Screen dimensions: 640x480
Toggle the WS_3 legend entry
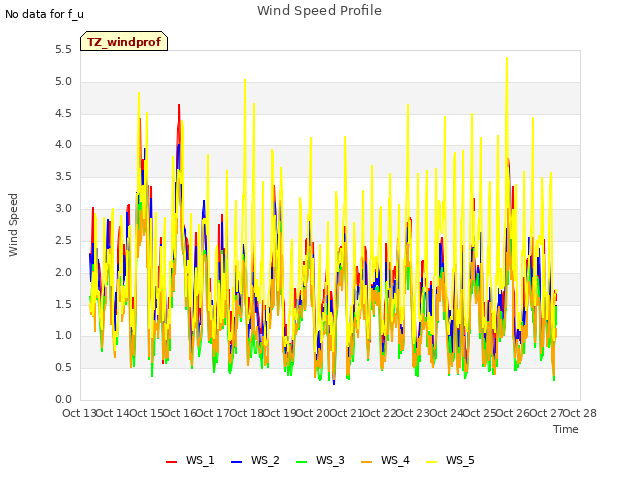point(320,460)
